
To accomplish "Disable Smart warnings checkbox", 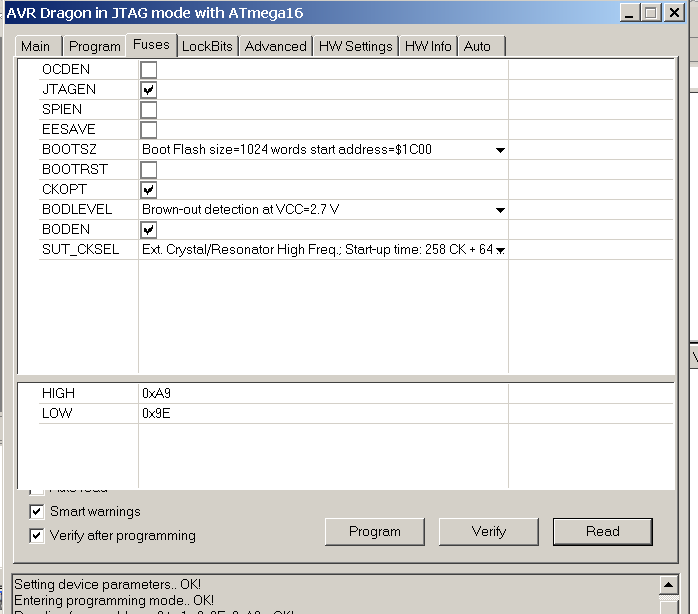I will [x=37, y=512].
